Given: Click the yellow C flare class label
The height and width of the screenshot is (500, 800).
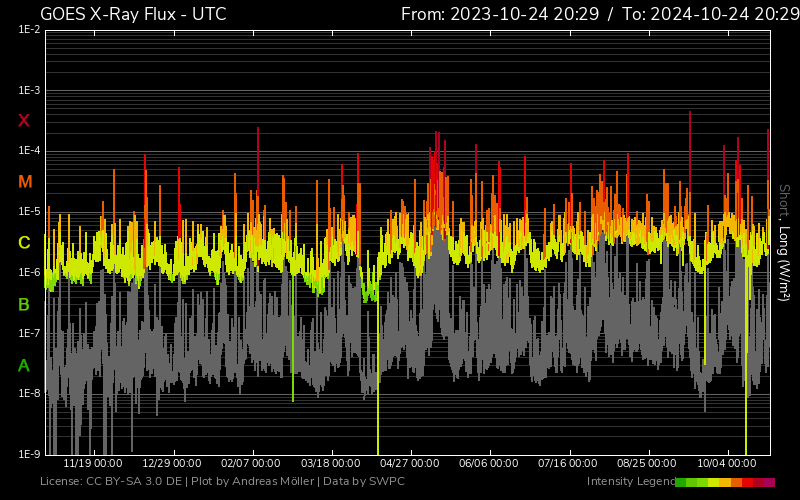Looking at the screenshot, I should pyautogui.click(x=24, y=243).
